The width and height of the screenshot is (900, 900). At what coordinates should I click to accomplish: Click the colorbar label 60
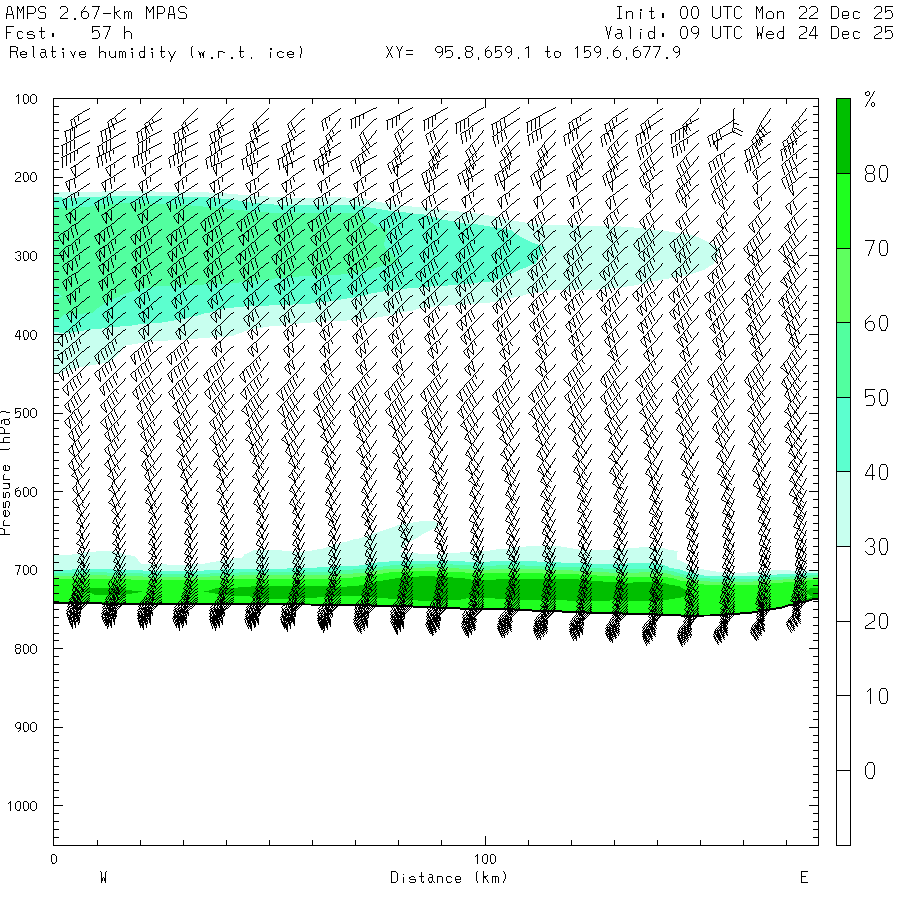[x=876, y=323]
